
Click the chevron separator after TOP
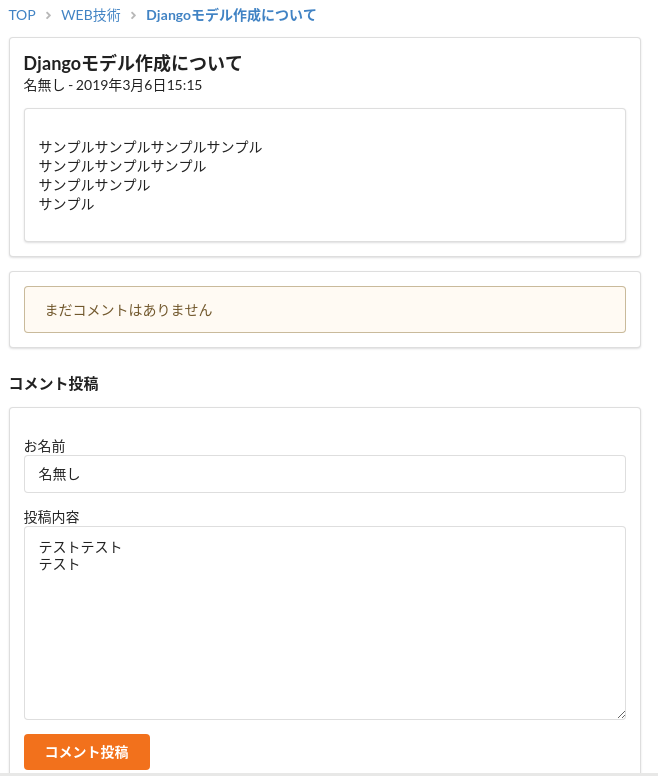48,15
